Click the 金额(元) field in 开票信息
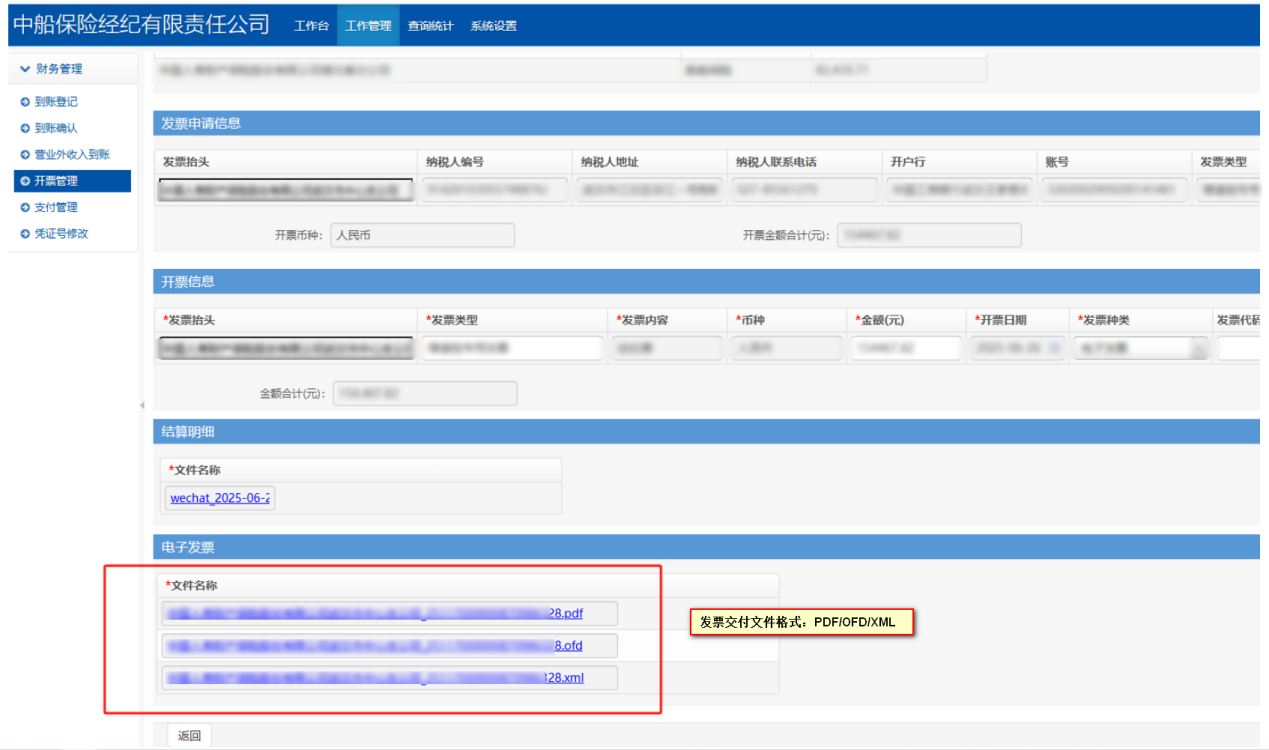The height and width of the screenshot is (750, 1269). [905, 348]
